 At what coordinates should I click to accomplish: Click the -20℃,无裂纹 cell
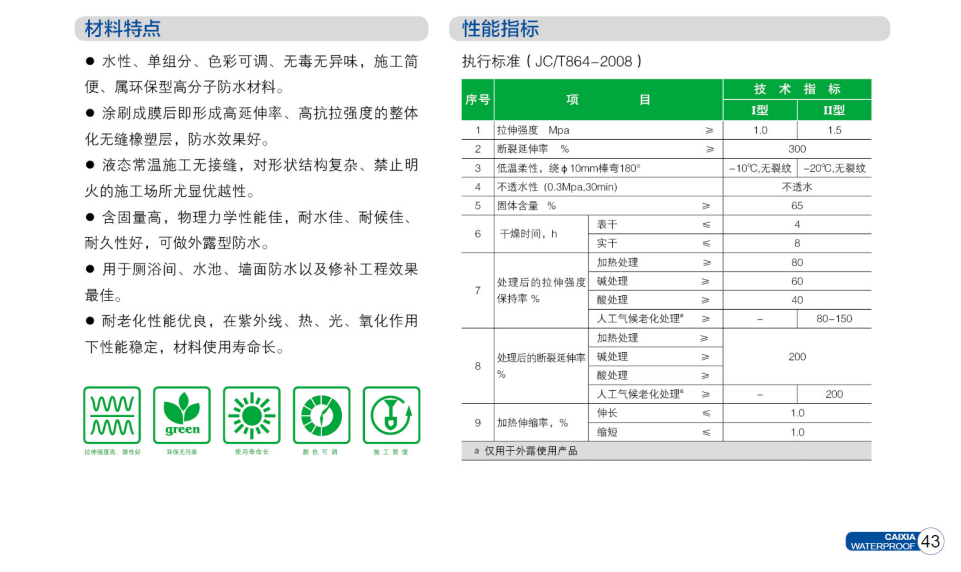(x=834, y=168)
